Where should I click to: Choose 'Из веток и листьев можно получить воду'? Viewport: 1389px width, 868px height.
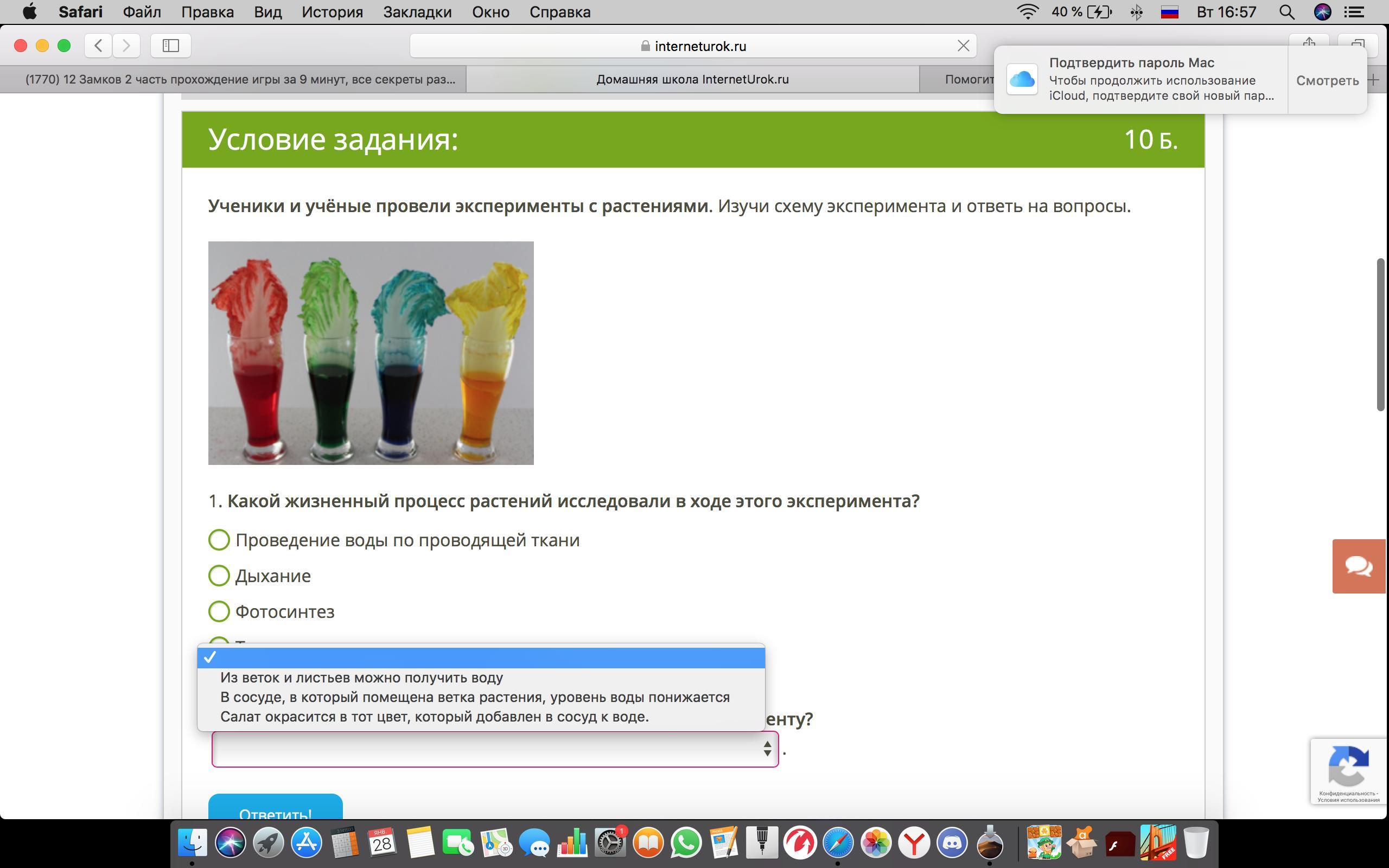click(x=361, y=678)
